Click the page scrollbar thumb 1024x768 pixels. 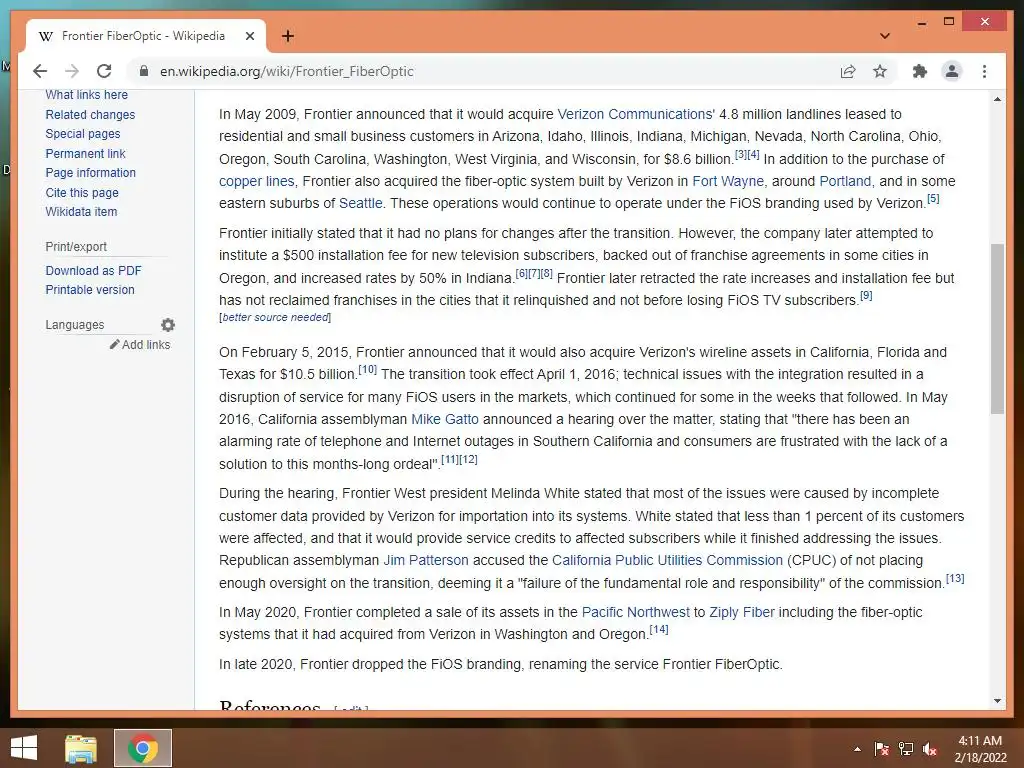[997, 328]
